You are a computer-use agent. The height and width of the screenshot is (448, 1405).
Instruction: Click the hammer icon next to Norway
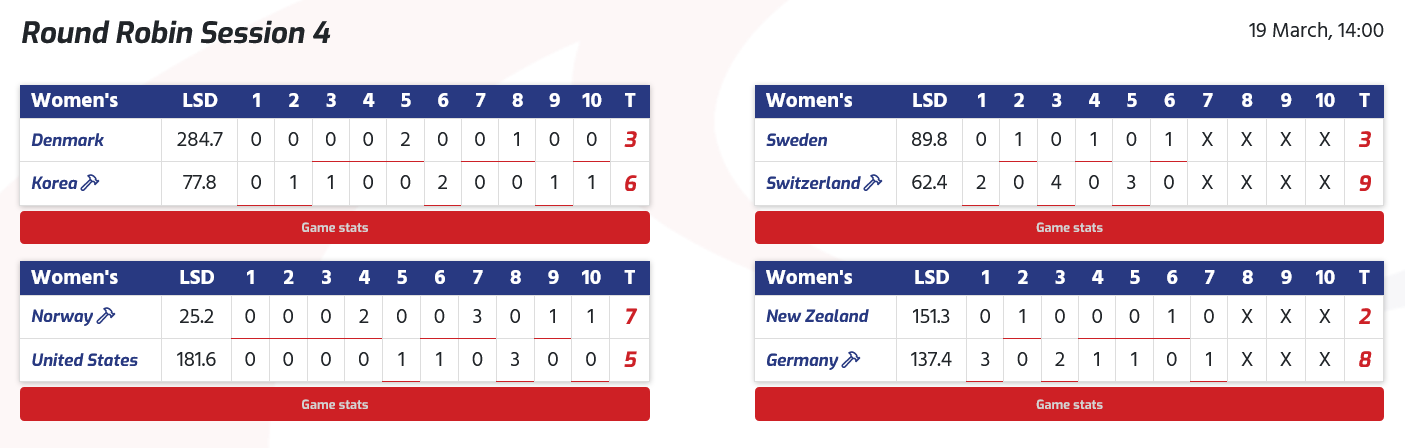tap(106, 316)
